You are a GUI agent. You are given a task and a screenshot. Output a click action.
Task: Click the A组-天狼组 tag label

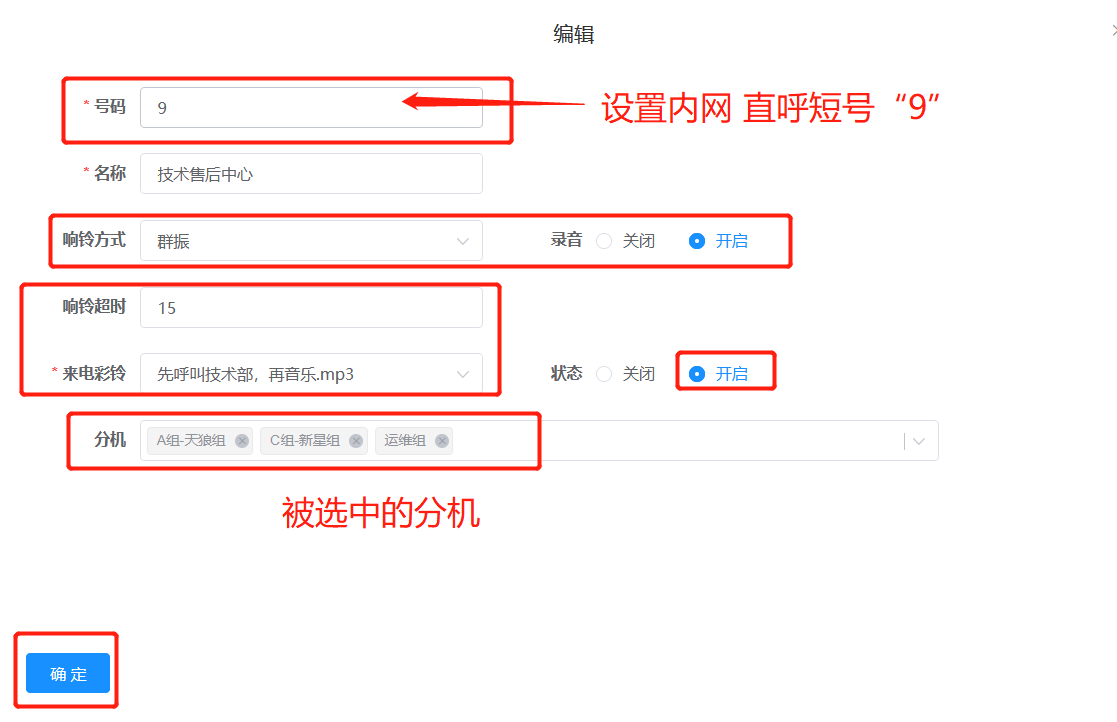coord(191,441)
